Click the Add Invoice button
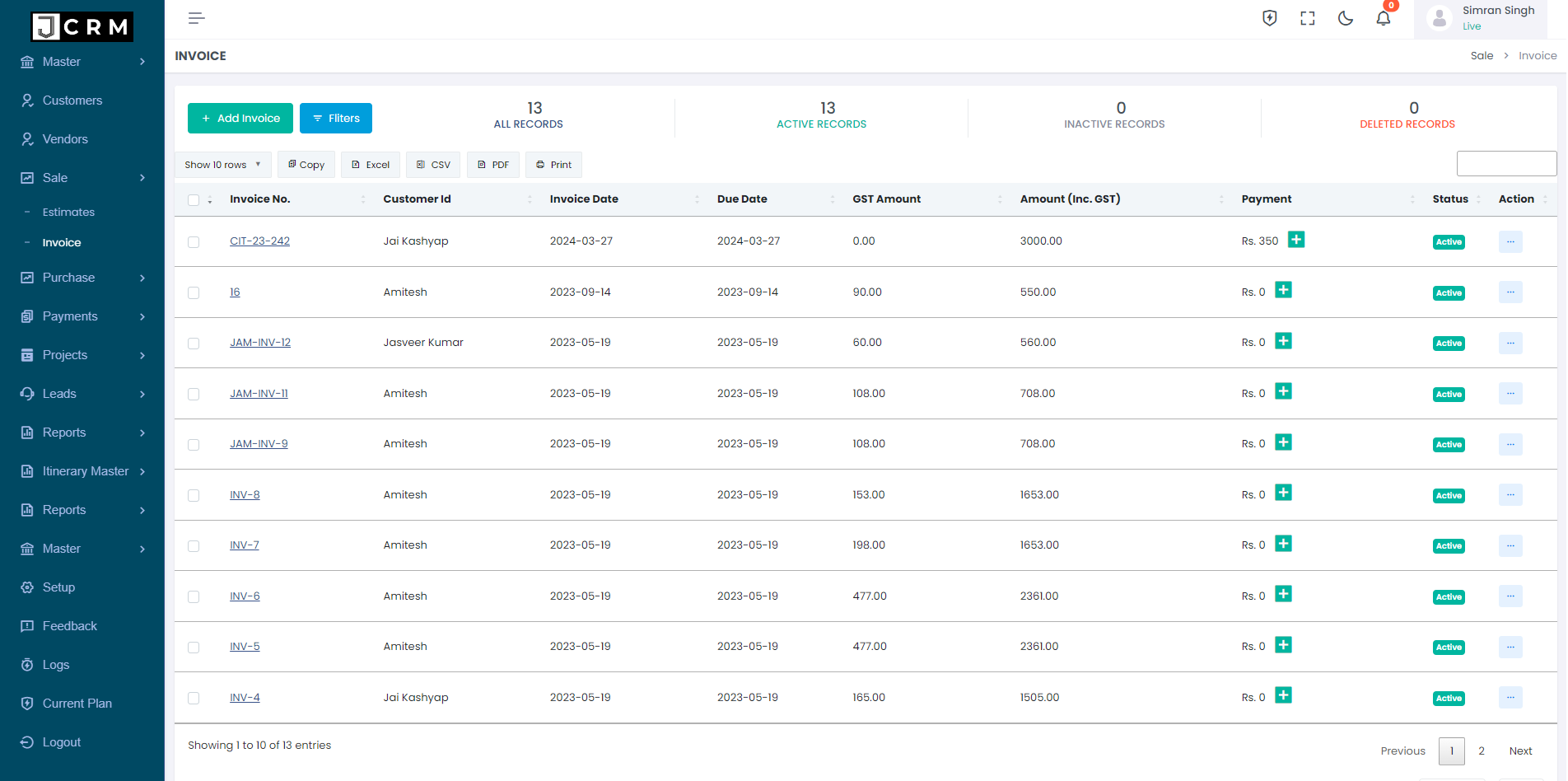 click(240, 118)
